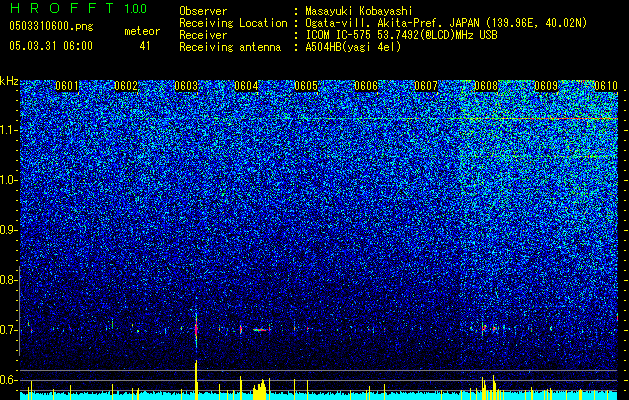Click the 'meteor' count label
The height and width of the screenshot is (400, 629).
click(x=142, y=31)
